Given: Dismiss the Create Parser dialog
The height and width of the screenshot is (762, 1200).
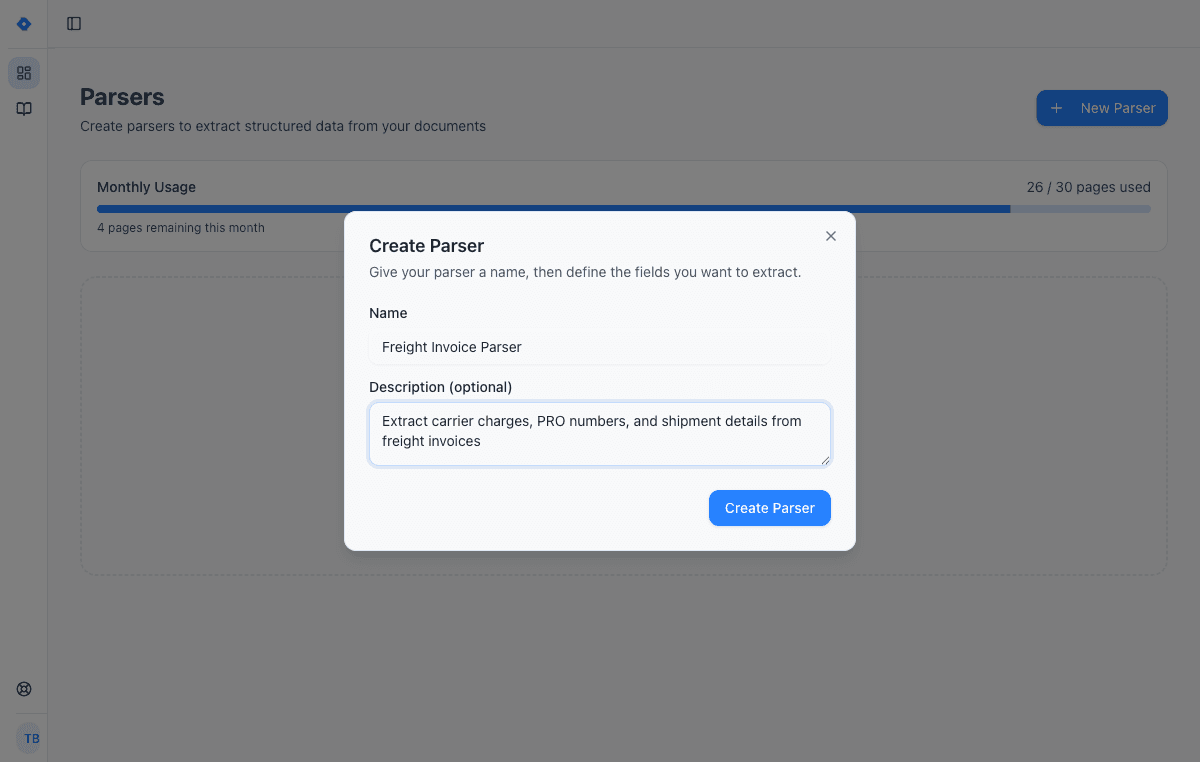Looking at the screenshot, I should coord(830,236).
